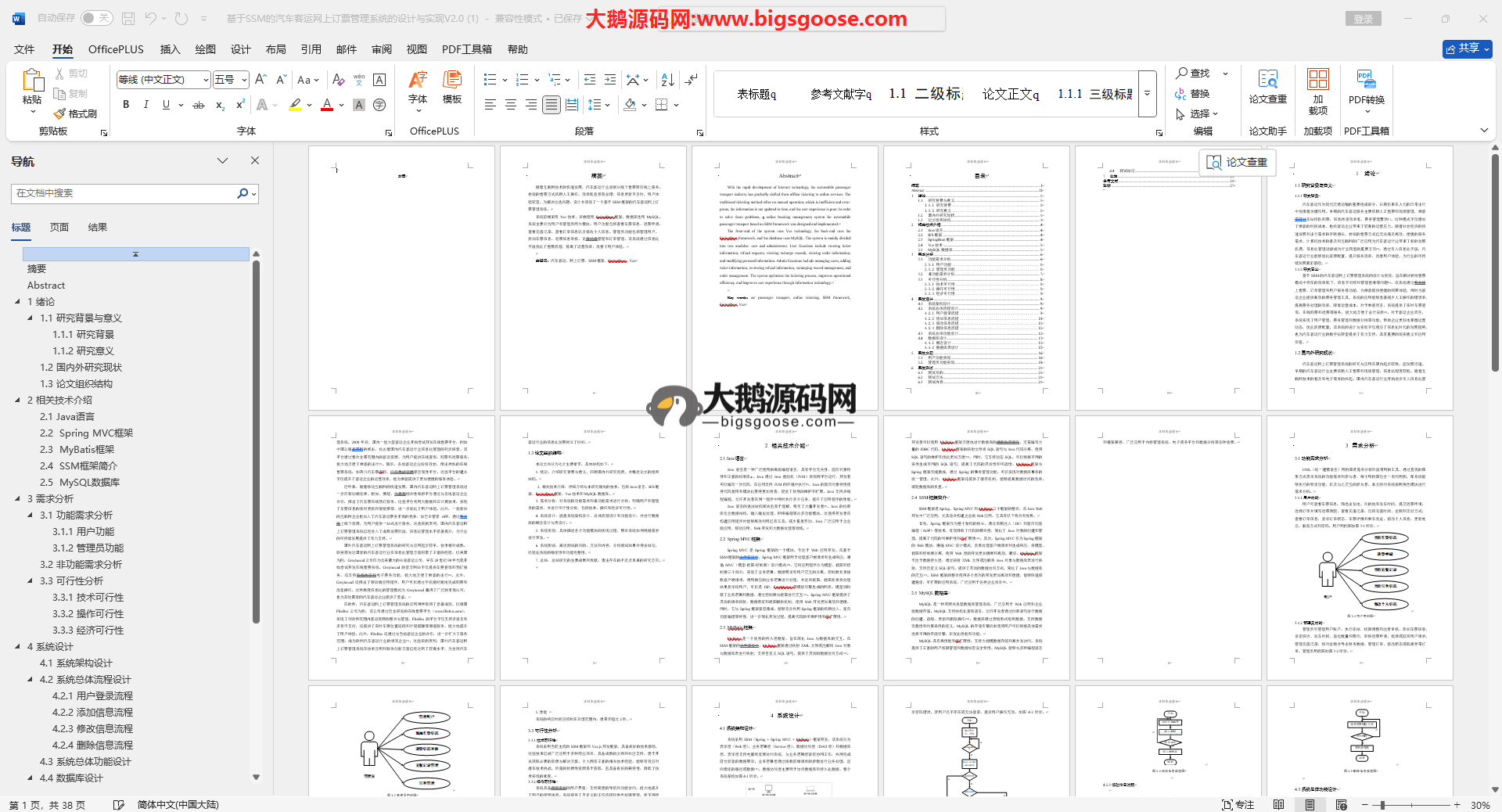Click the zoom slider in status bar
This screenshot has height=812, width=1502.
point(1382,805)
